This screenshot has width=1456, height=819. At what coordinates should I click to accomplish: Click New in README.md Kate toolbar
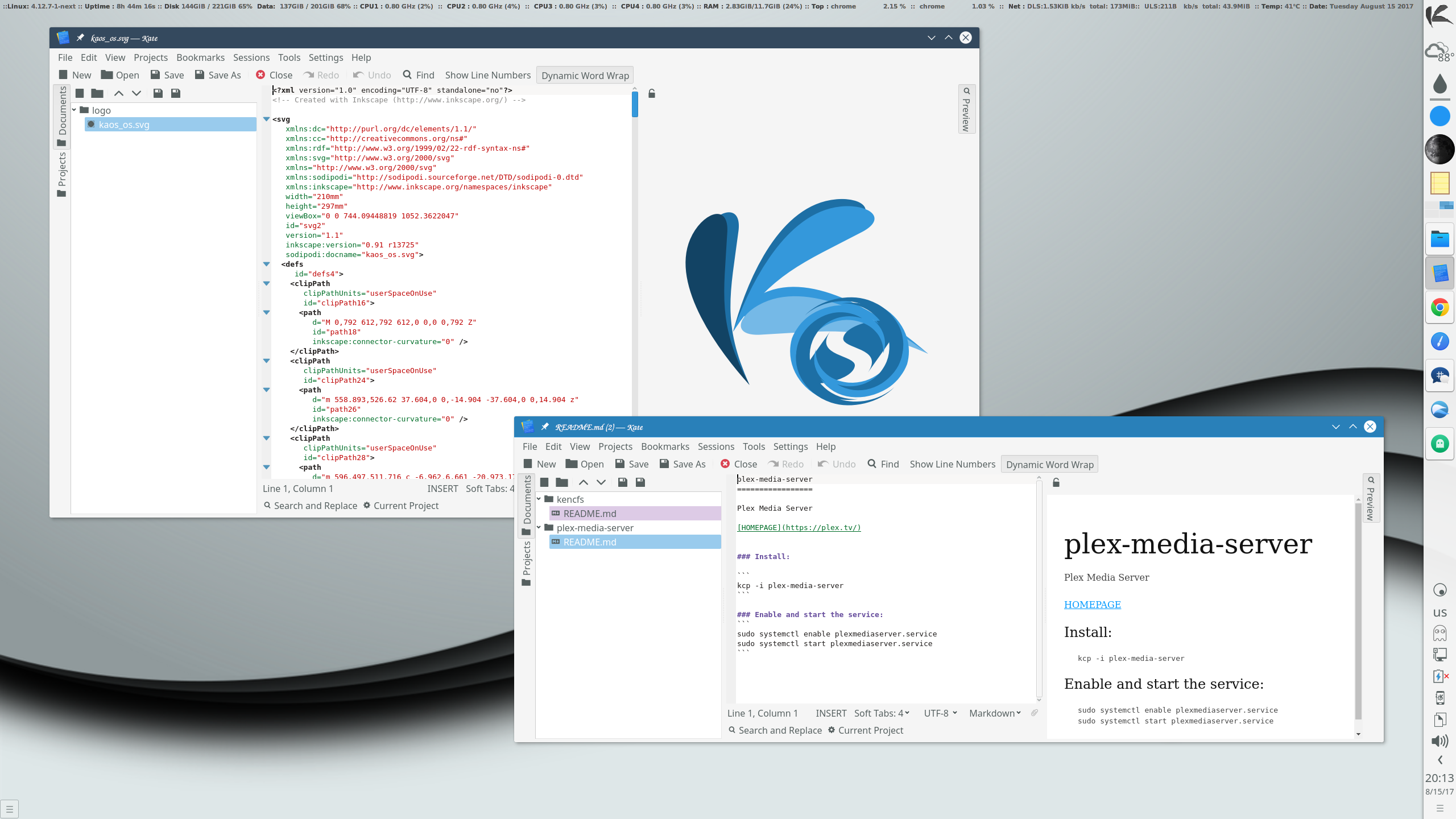(x=540, y=464)
